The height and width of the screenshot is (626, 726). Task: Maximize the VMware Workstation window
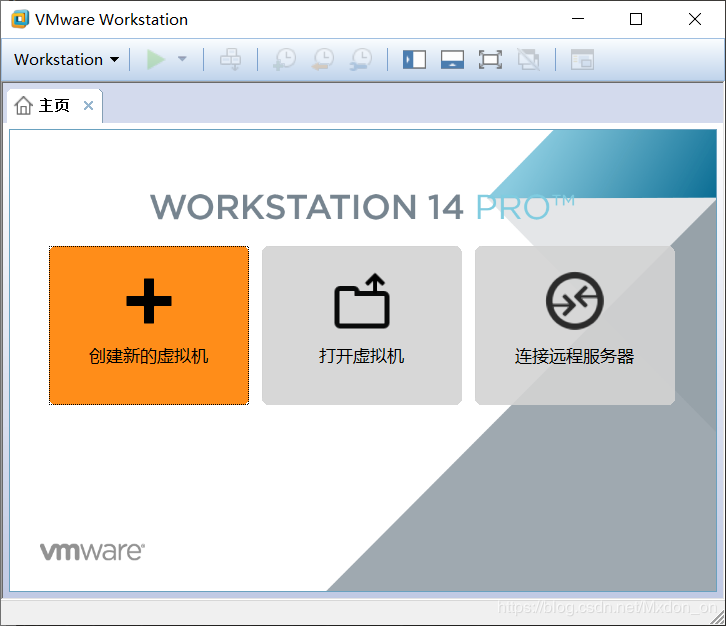click(x=636, y=19)
